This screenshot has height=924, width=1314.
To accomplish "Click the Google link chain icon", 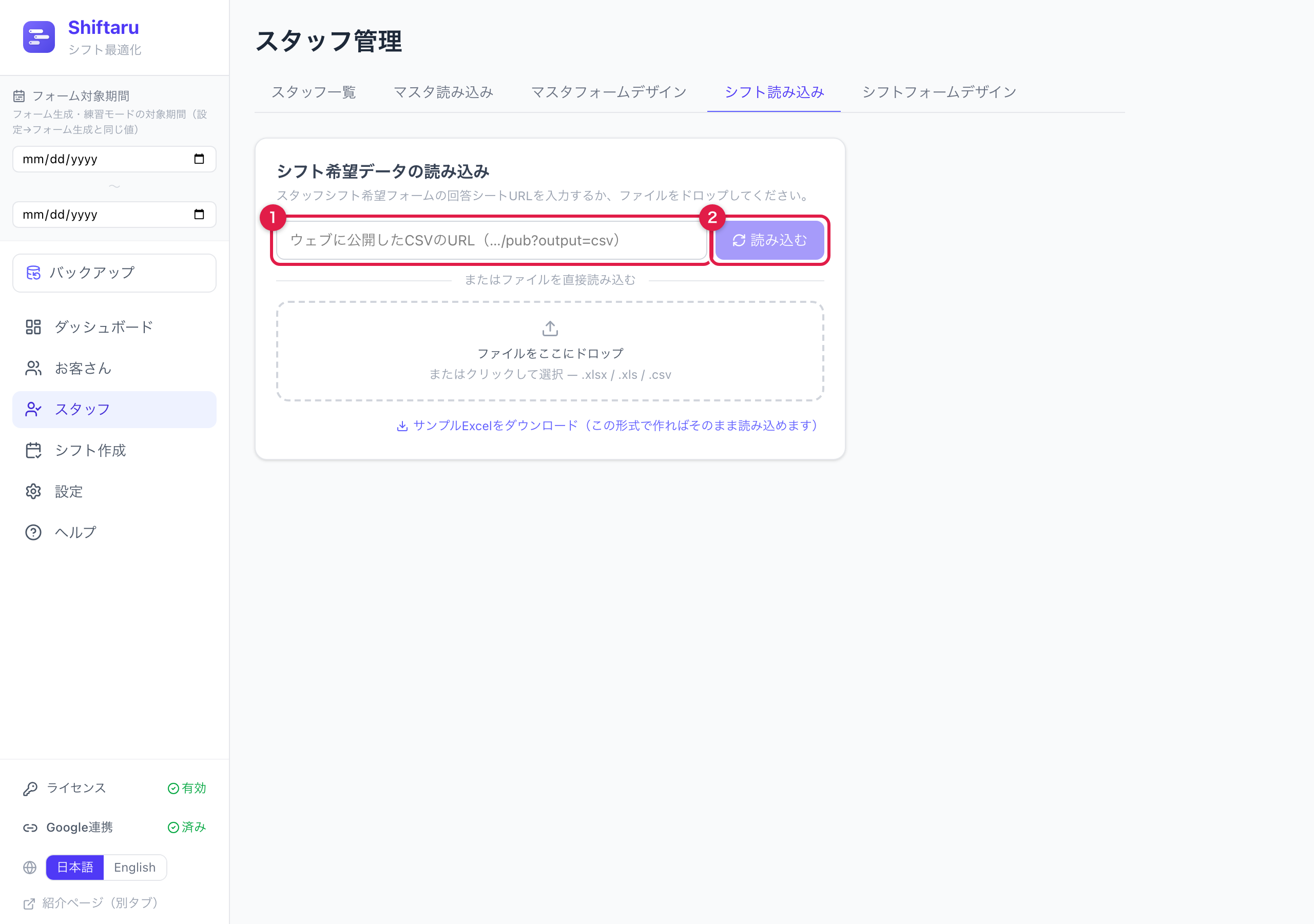I will point(30,828).
